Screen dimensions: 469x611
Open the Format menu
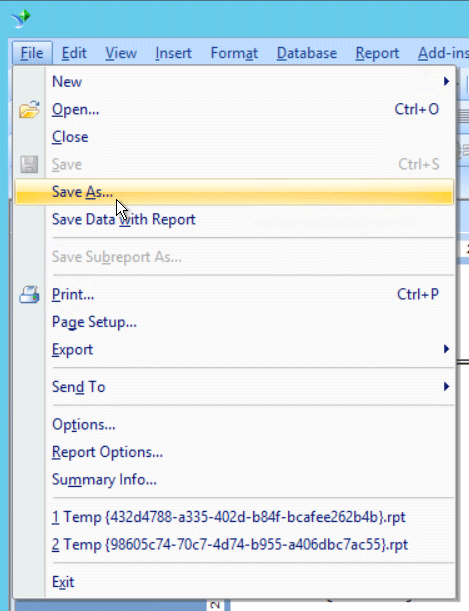[x=234, y=53]
